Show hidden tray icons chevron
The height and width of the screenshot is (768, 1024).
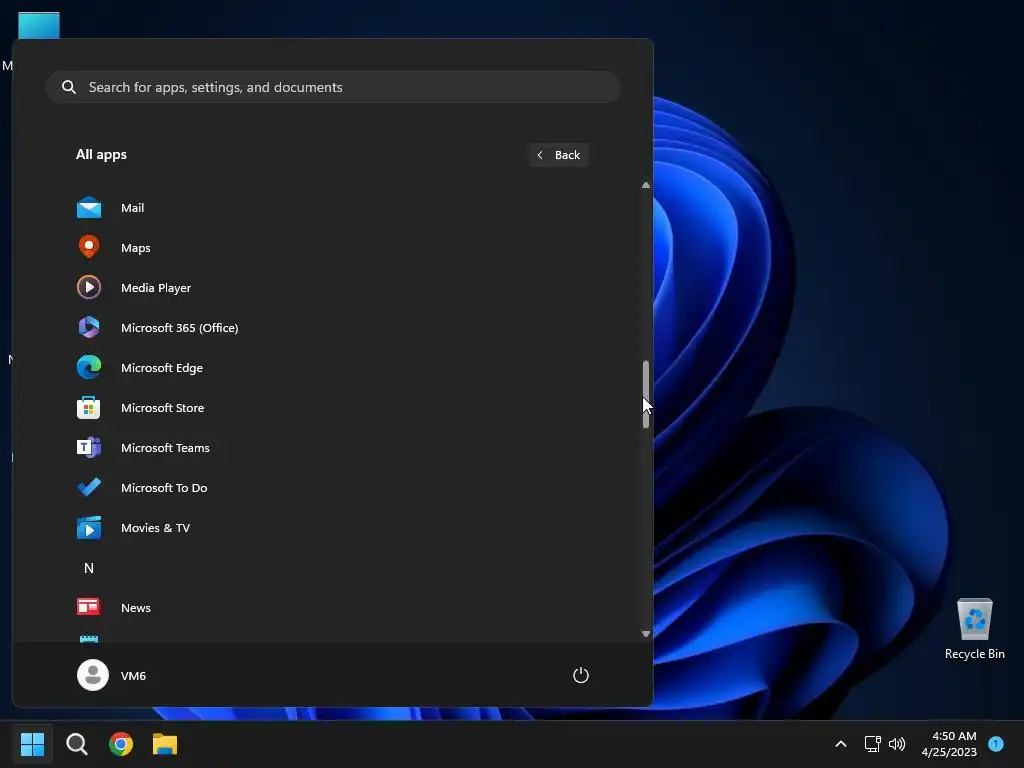pos(841,744)
